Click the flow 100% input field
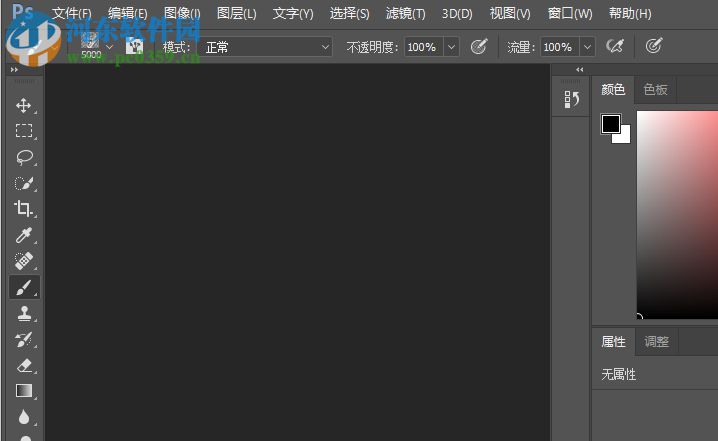The width and height of the screenshot is (718, 441). click(x=560, y=47)
